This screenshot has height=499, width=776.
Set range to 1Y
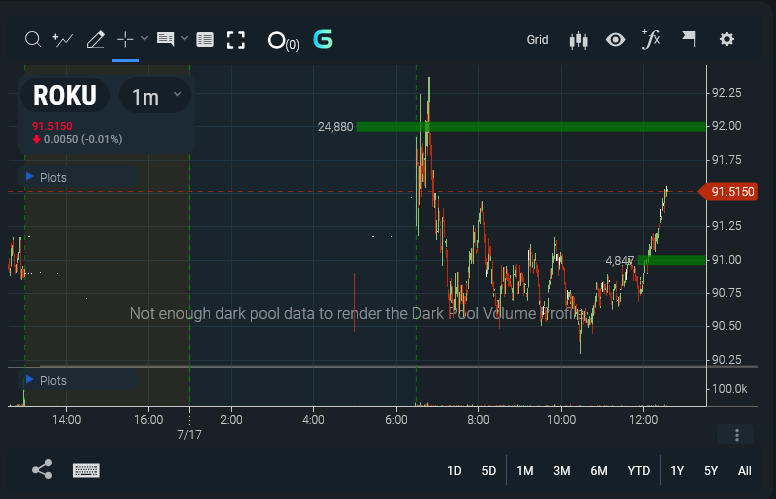[x=677, y=471]
